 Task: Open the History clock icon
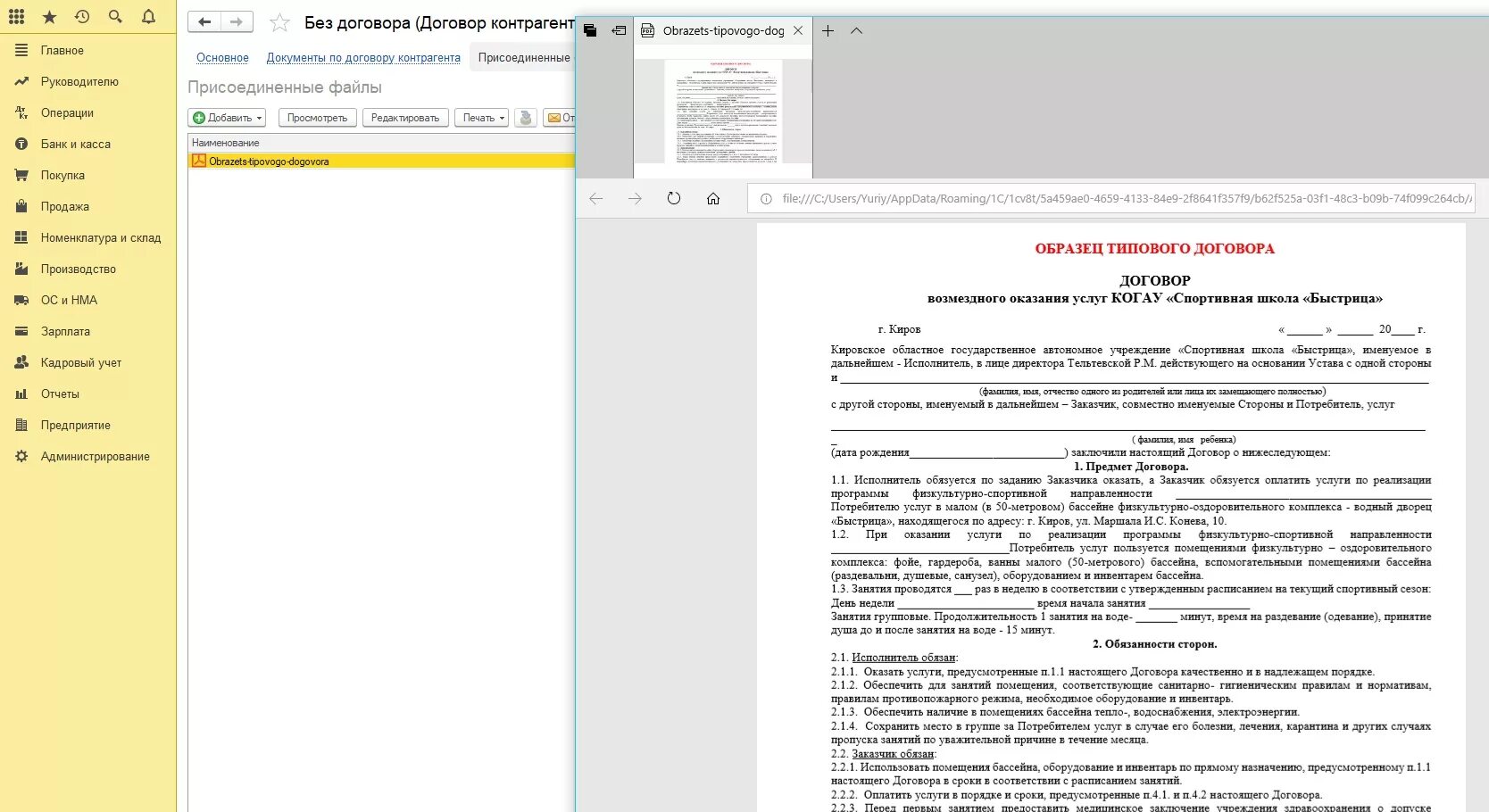point(82,17)
